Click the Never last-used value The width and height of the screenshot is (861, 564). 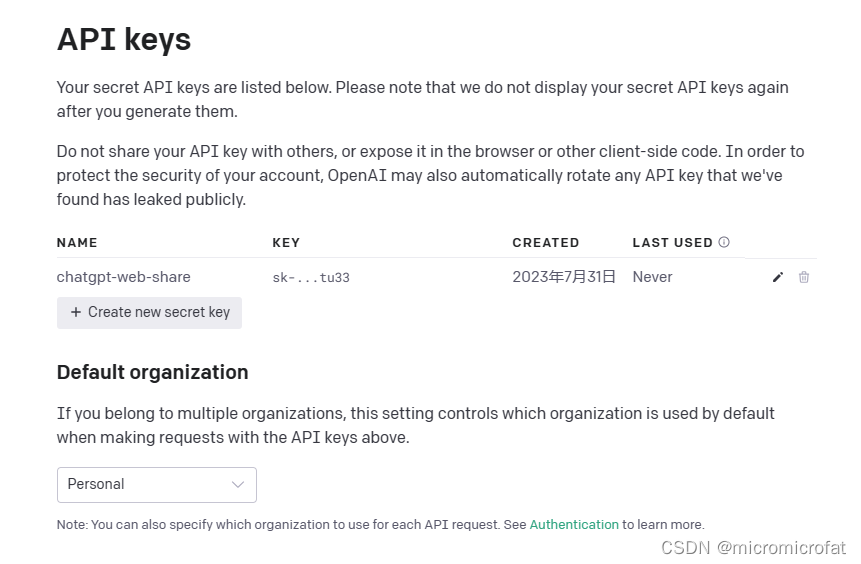click(x=652, y=277)
